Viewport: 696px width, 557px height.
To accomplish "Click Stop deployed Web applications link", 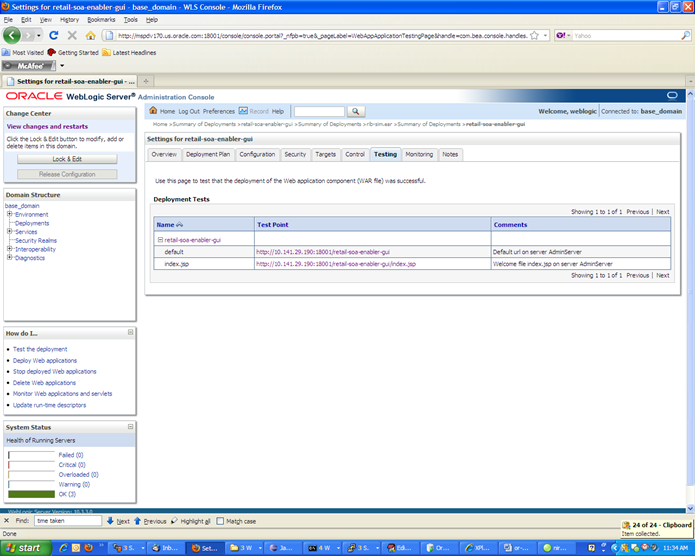I will 55,371.
